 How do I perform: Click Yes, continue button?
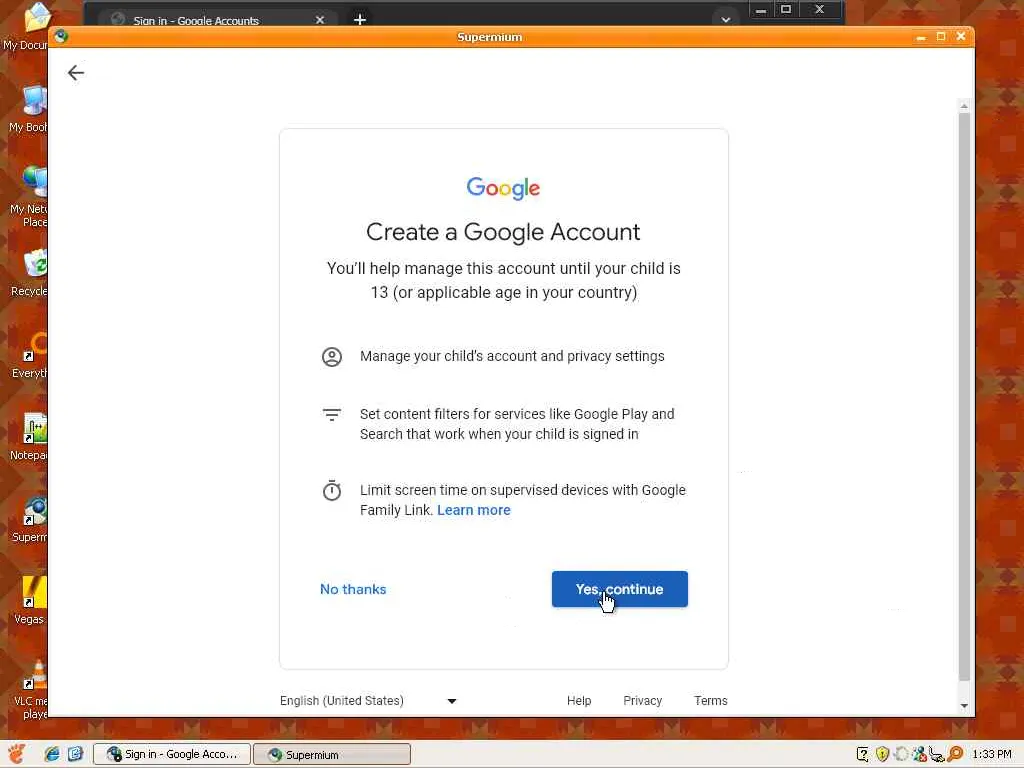click(x=619, y=589)
